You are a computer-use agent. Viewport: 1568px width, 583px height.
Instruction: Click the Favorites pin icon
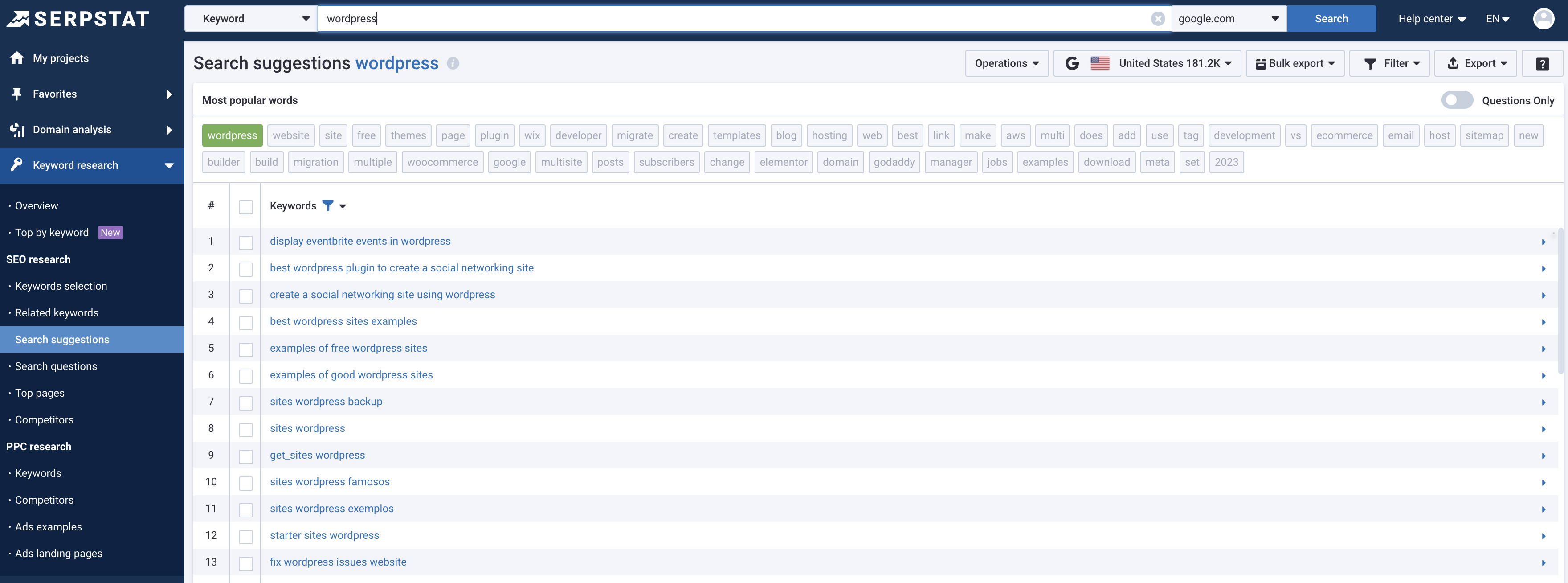[17, 94]
